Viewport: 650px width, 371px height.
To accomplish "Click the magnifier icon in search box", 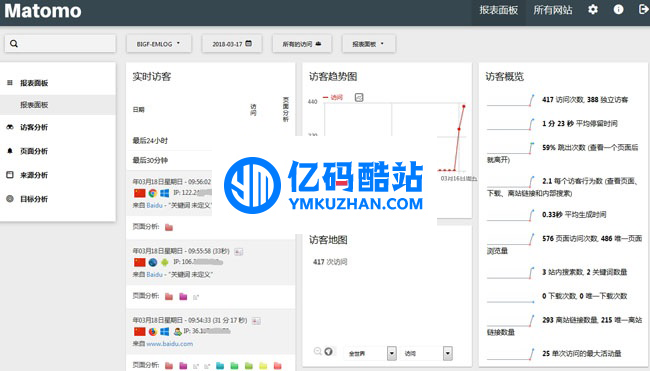I will (x=14, y=44).
